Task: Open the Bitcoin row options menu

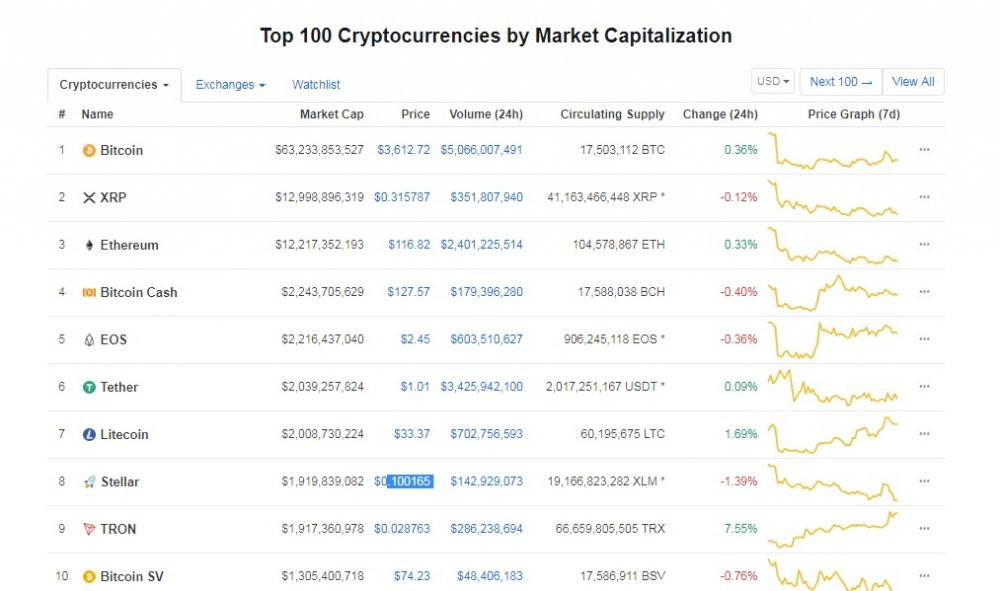Action: (924, 150)
